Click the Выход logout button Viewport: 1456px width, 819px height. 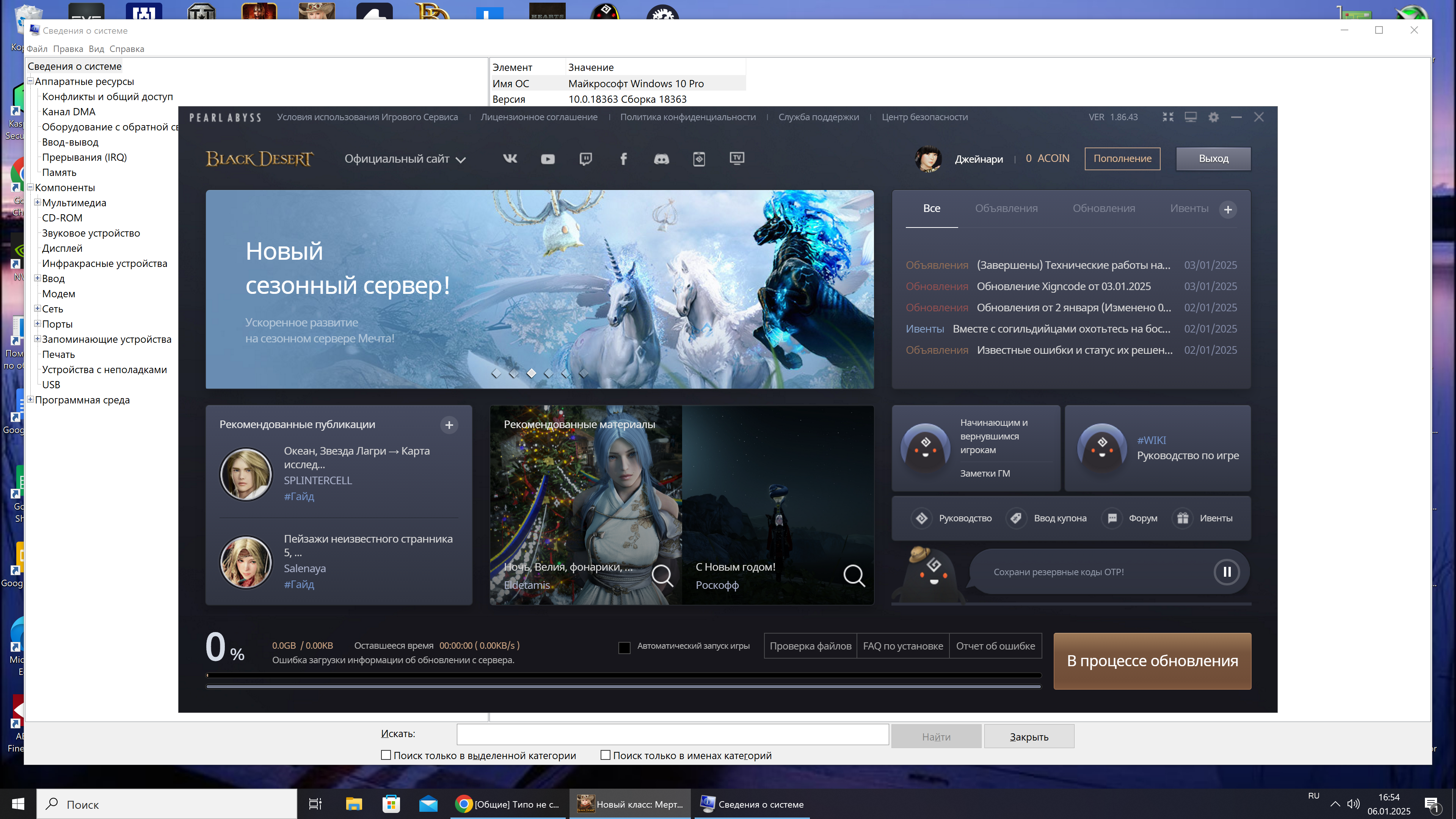(1213, 159)
